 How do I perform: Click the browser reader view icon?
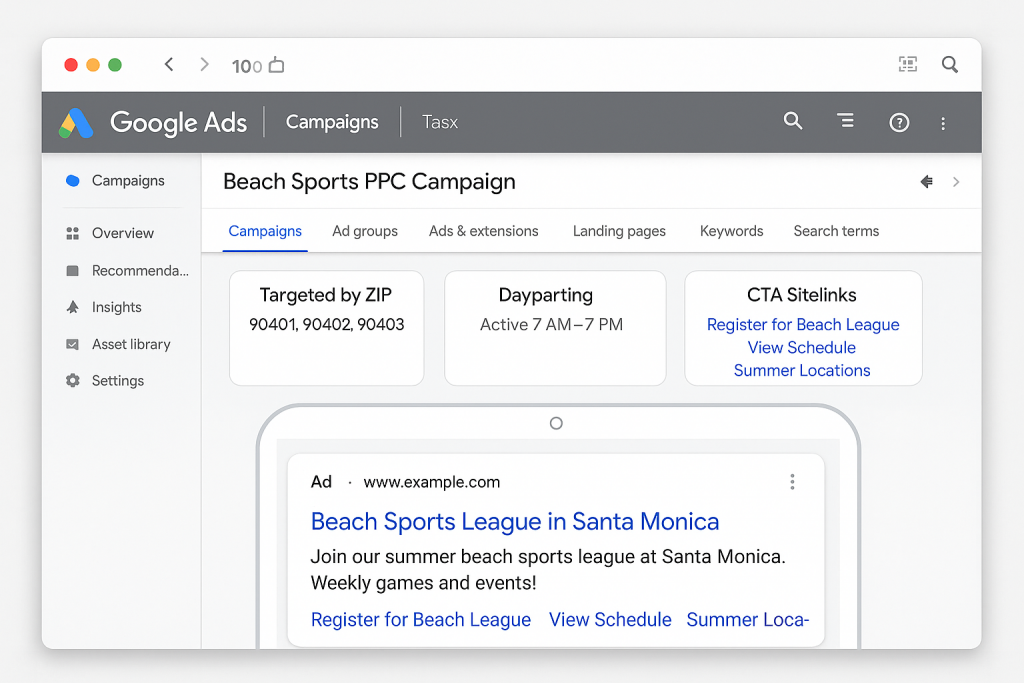[x=908, y=64]
